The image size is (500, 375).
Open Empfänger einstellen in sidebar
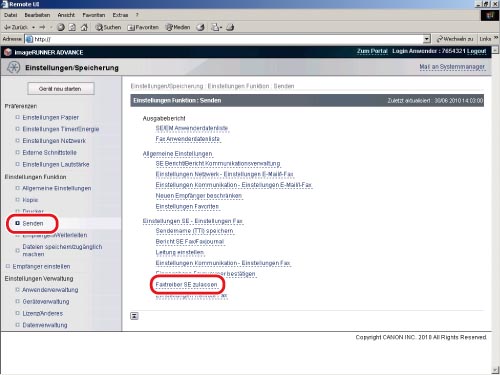[x=41, y=266]
